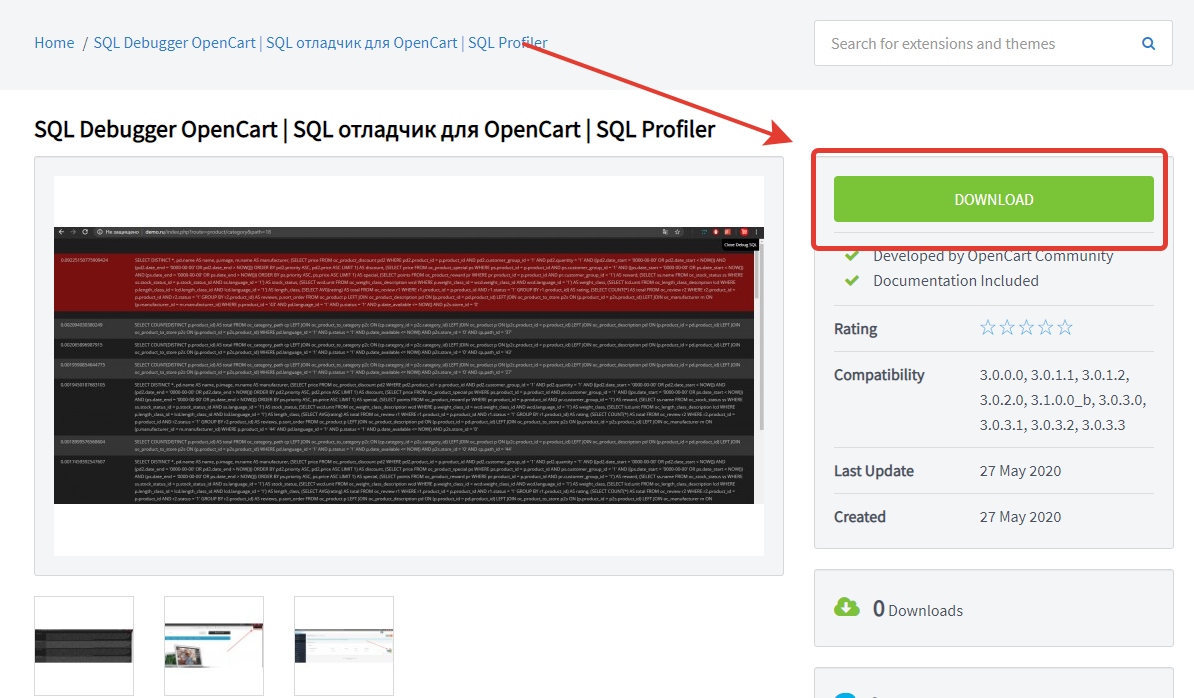Open the SQL Debugger OpenCart breadcrumb link
Viewport: 1194px width, 698px height.
[320, 43]
